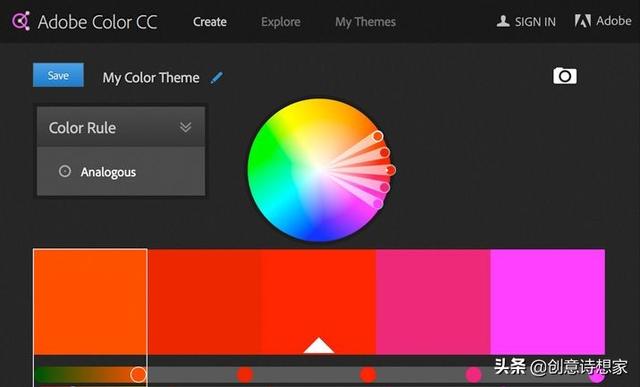This screenshot has height=387, width=640.
Task: Click the pink handle on color wheel
Action: click(384, 187)
